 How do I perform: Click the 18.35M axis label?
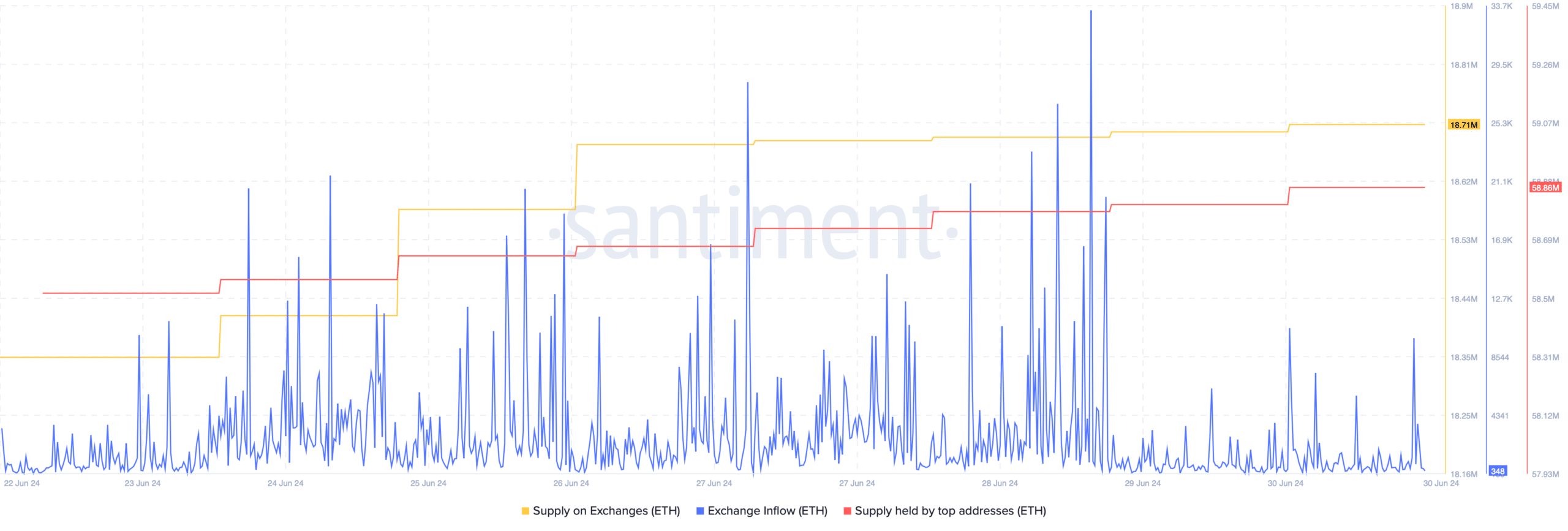pyautogui.click(x=1464, y=358)
